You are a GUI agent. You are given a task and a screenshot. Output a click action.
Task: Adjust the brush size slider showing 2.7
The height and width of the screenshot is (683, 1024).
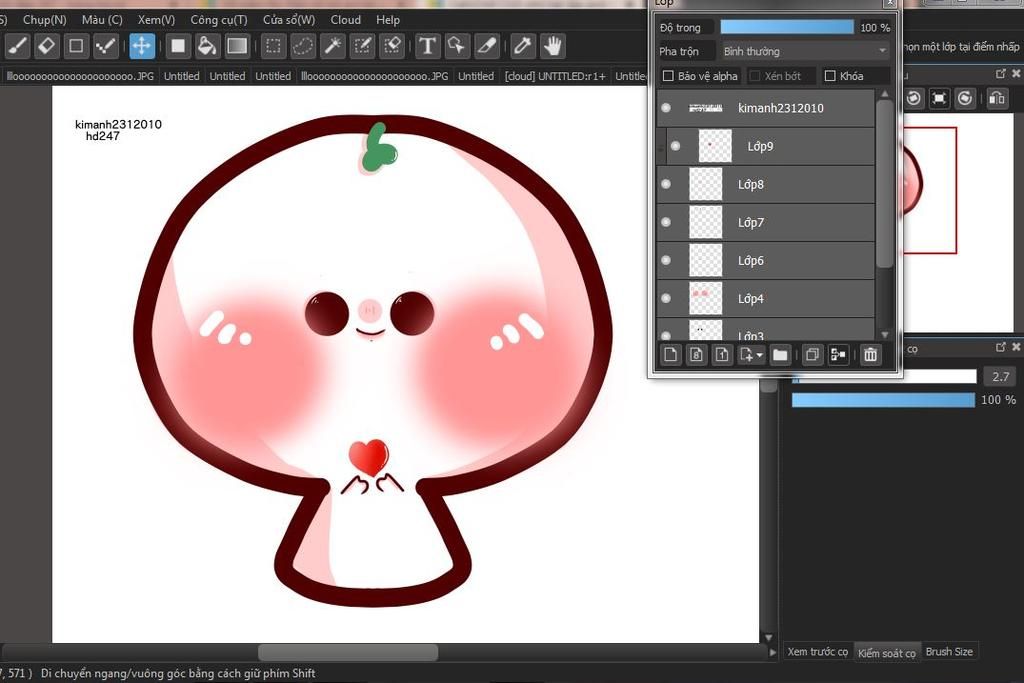884,376
